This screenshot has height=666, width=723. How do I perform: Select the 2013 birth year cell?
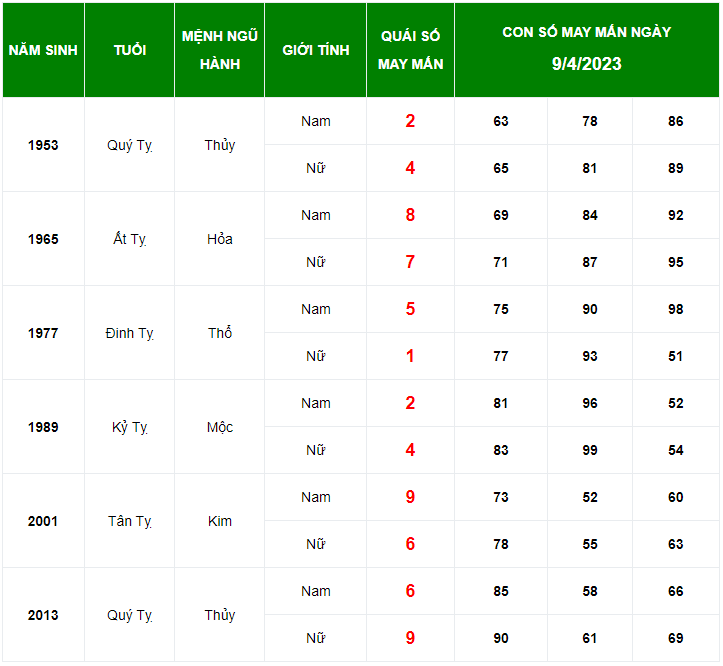coord(43,615)
